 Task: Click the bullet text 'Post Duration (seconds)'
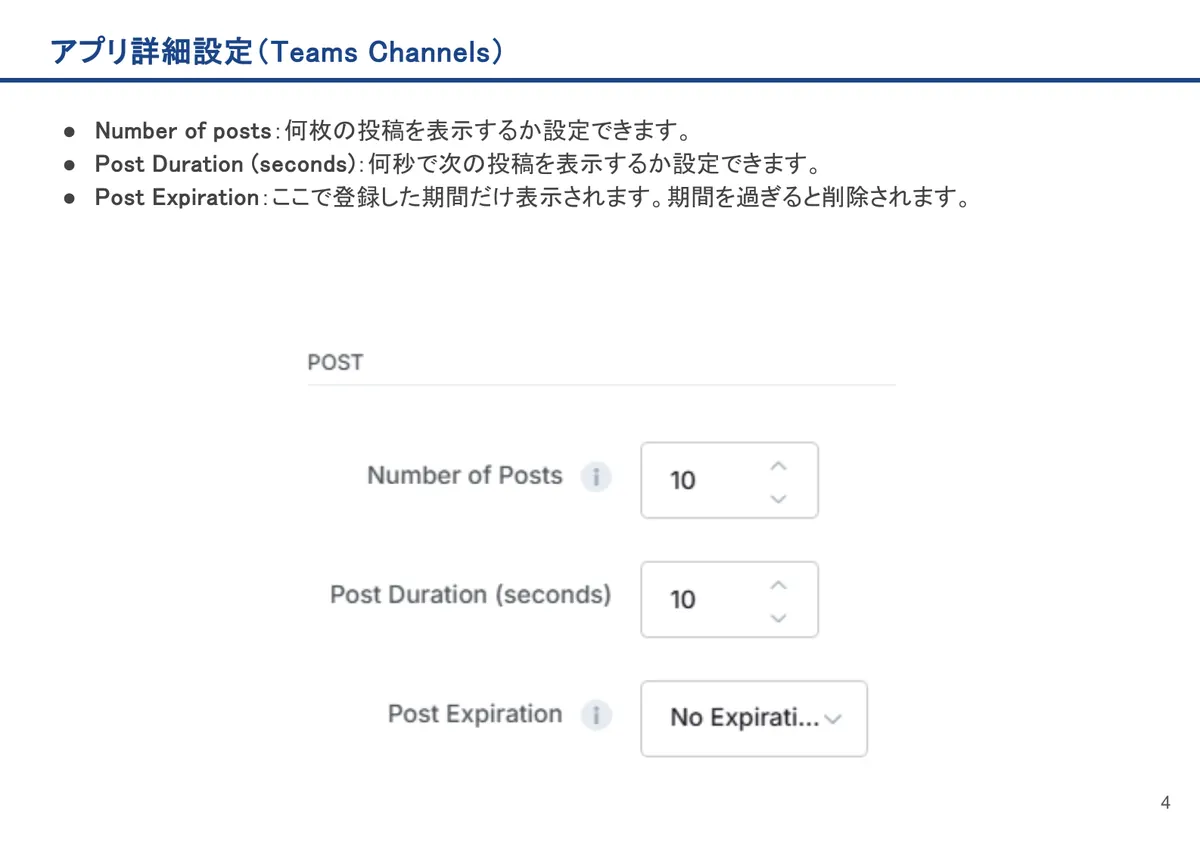click(225, 164)
